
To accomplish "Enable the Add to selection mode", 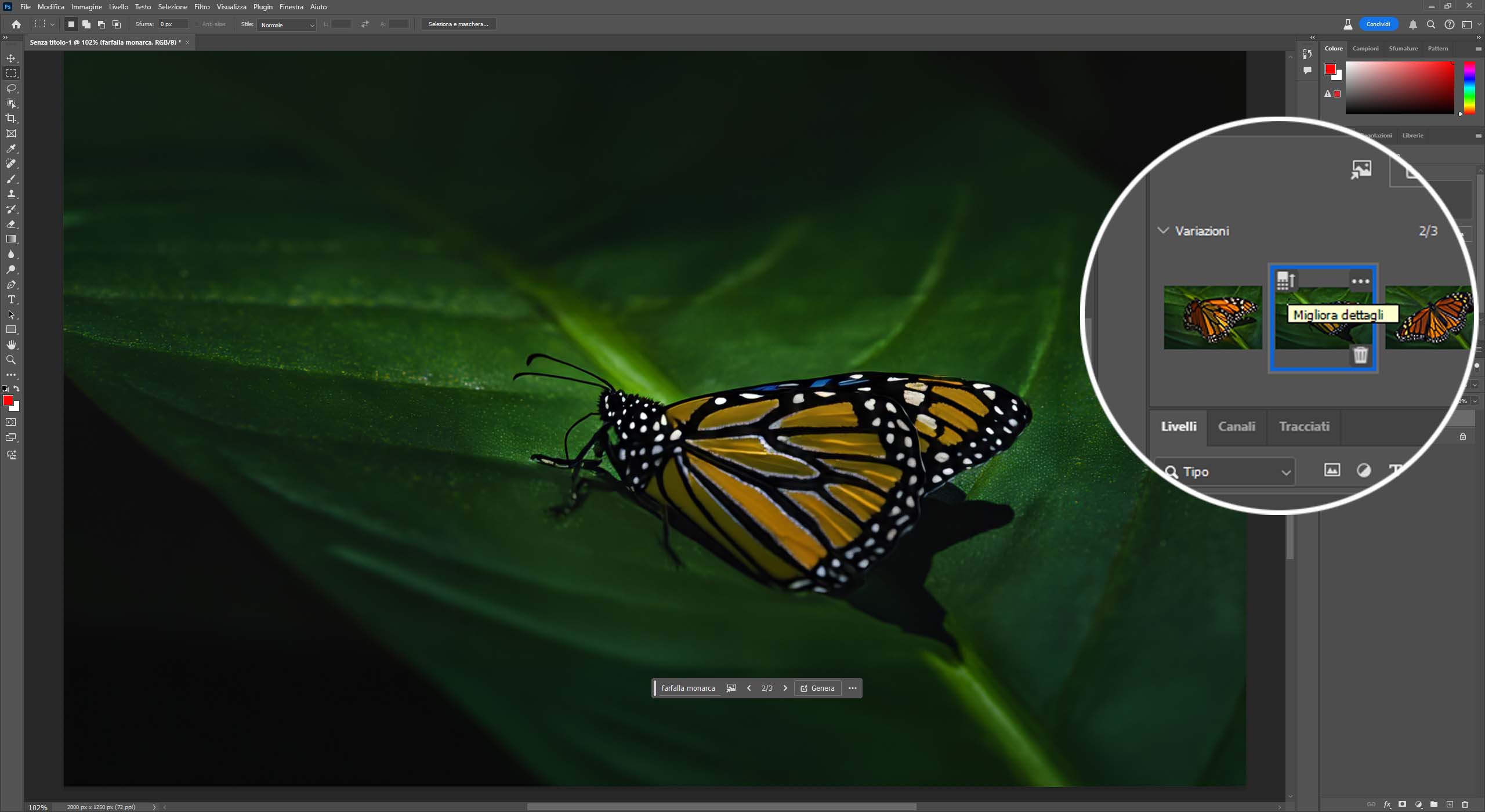I will (86, 24).
